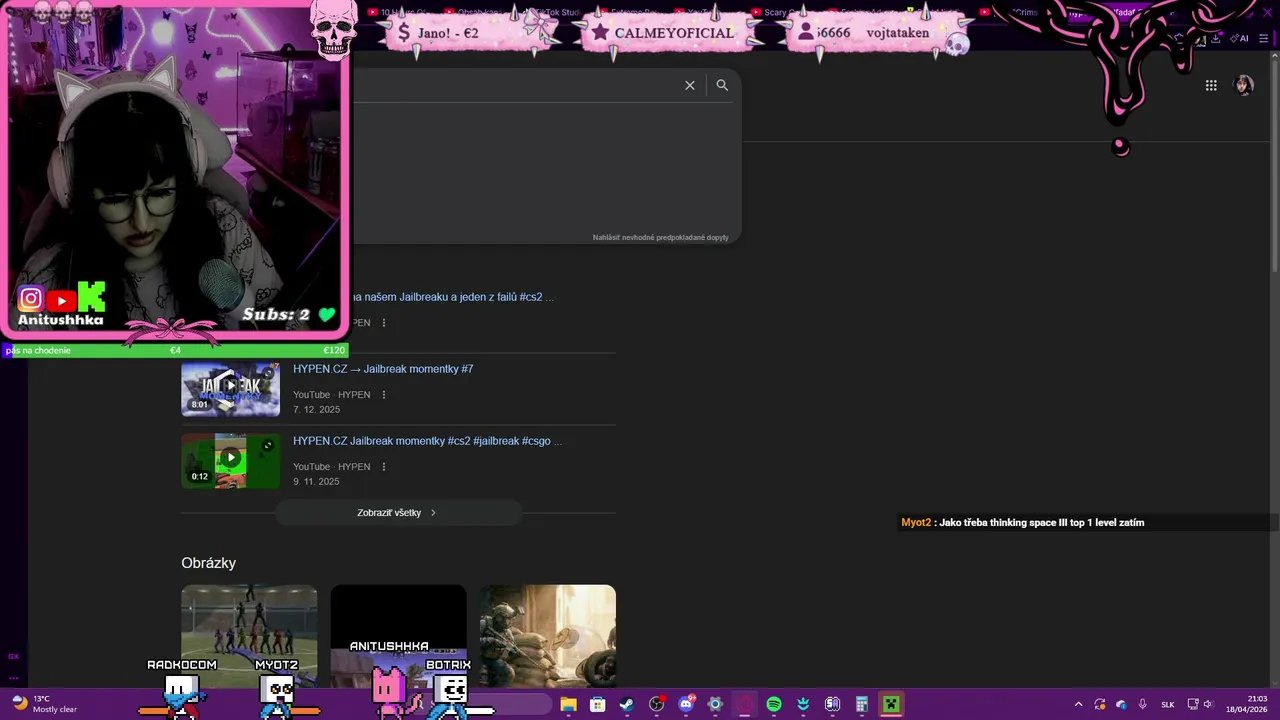
Task: Open the weather widget Mostly clear
Action: (x=44, y=704)
